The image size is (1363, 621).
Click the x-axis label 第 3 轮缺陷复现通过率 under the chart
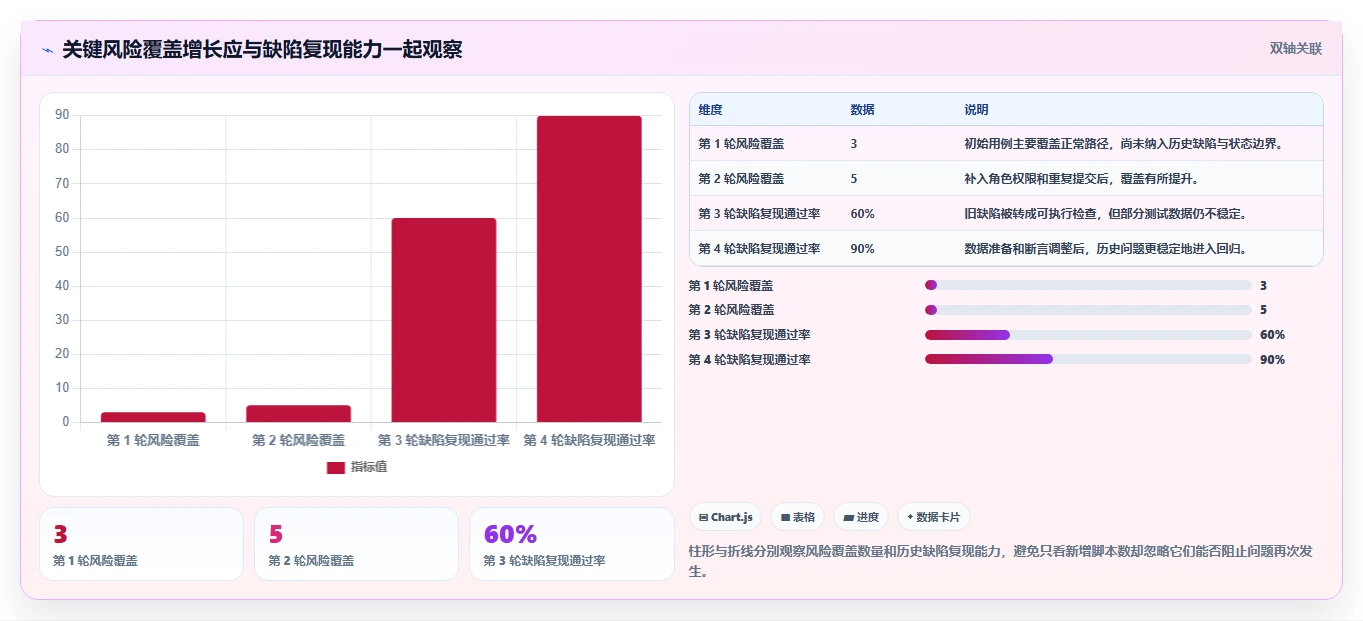444,440
